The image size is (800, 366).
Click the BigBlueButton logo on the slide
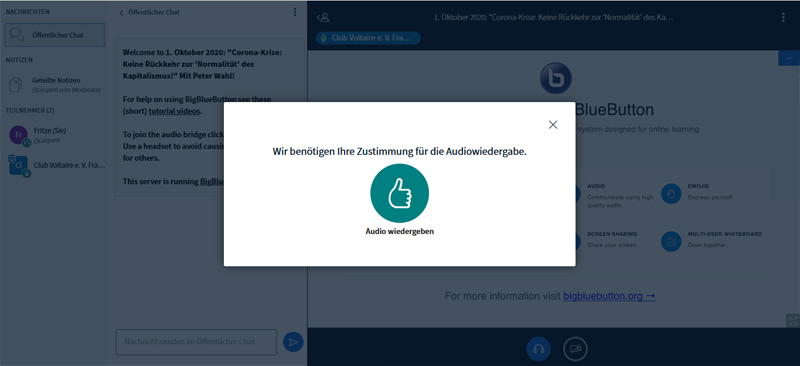(556, 78)
